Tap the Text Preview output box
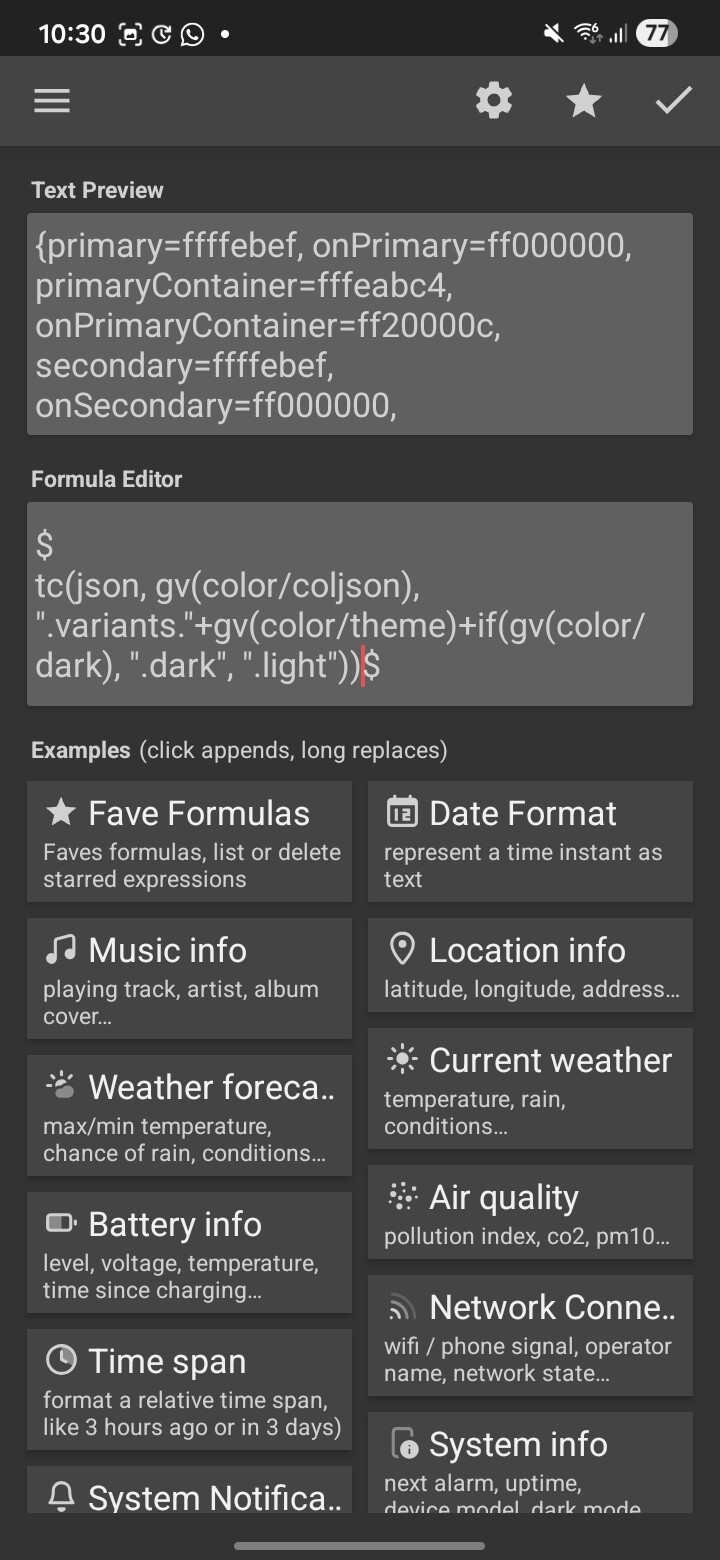Image resolution: width=720 pixels, height=1560 pixels. coord(360,324)
